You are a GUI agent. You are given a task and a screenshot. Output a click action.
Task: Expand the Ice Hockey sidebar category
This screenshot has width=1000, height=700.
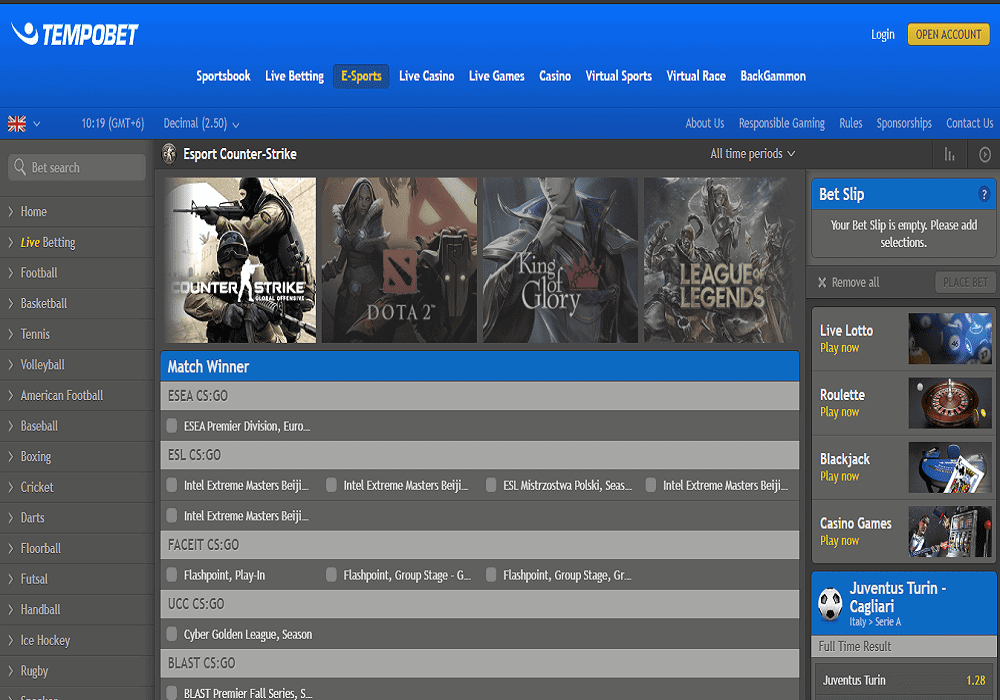pos(77,640)
